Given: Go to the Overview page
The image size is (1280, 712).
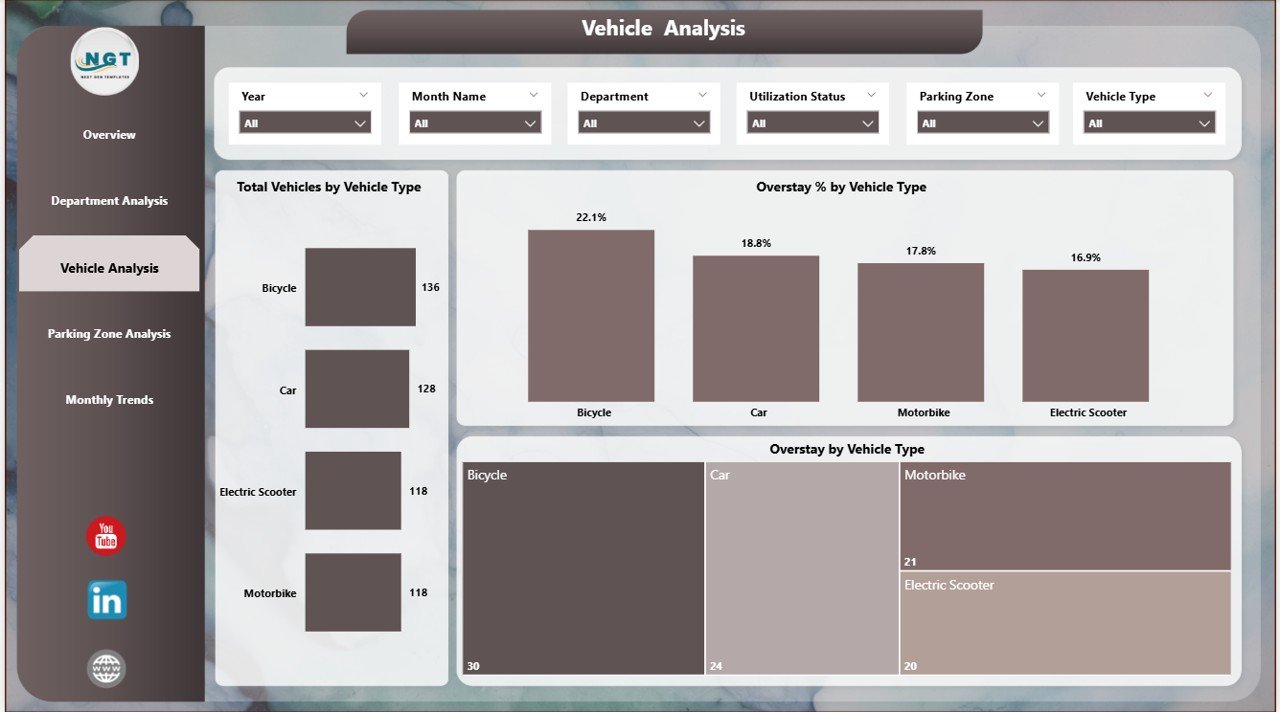Looking at the screenshot, I should pos(109,135).
